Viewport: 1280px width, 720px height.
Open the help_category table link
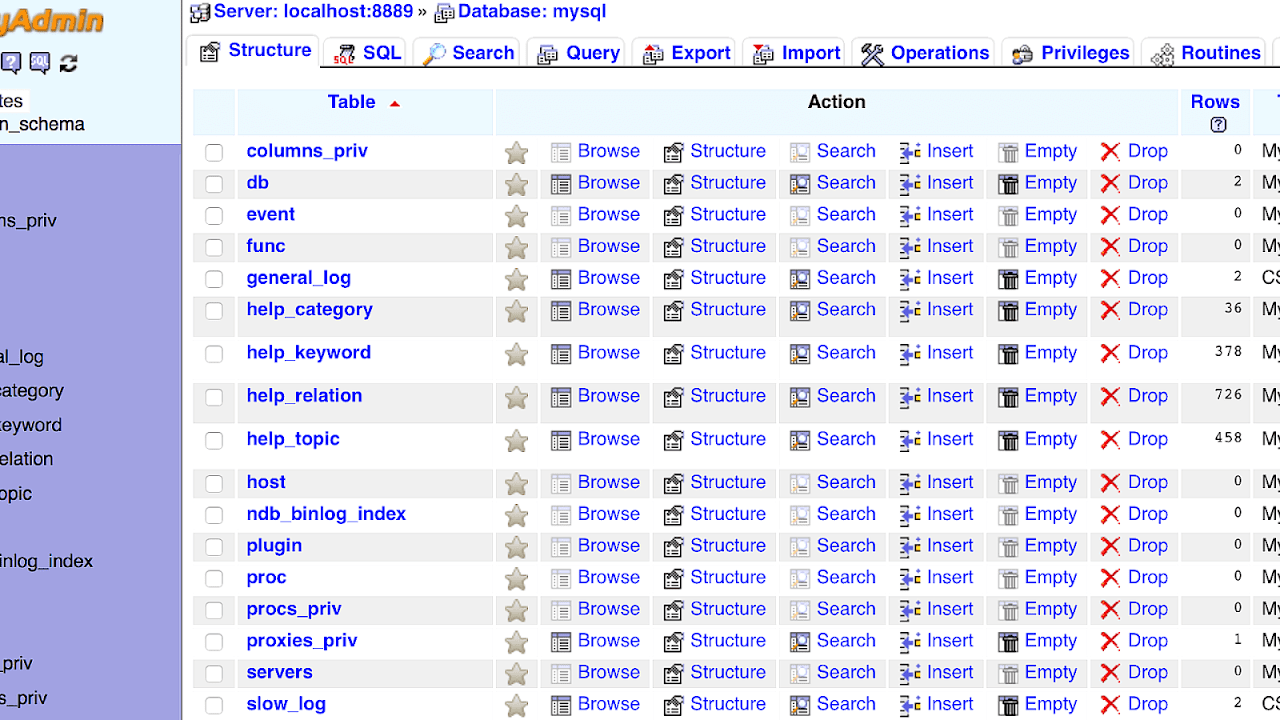[309, 310]
